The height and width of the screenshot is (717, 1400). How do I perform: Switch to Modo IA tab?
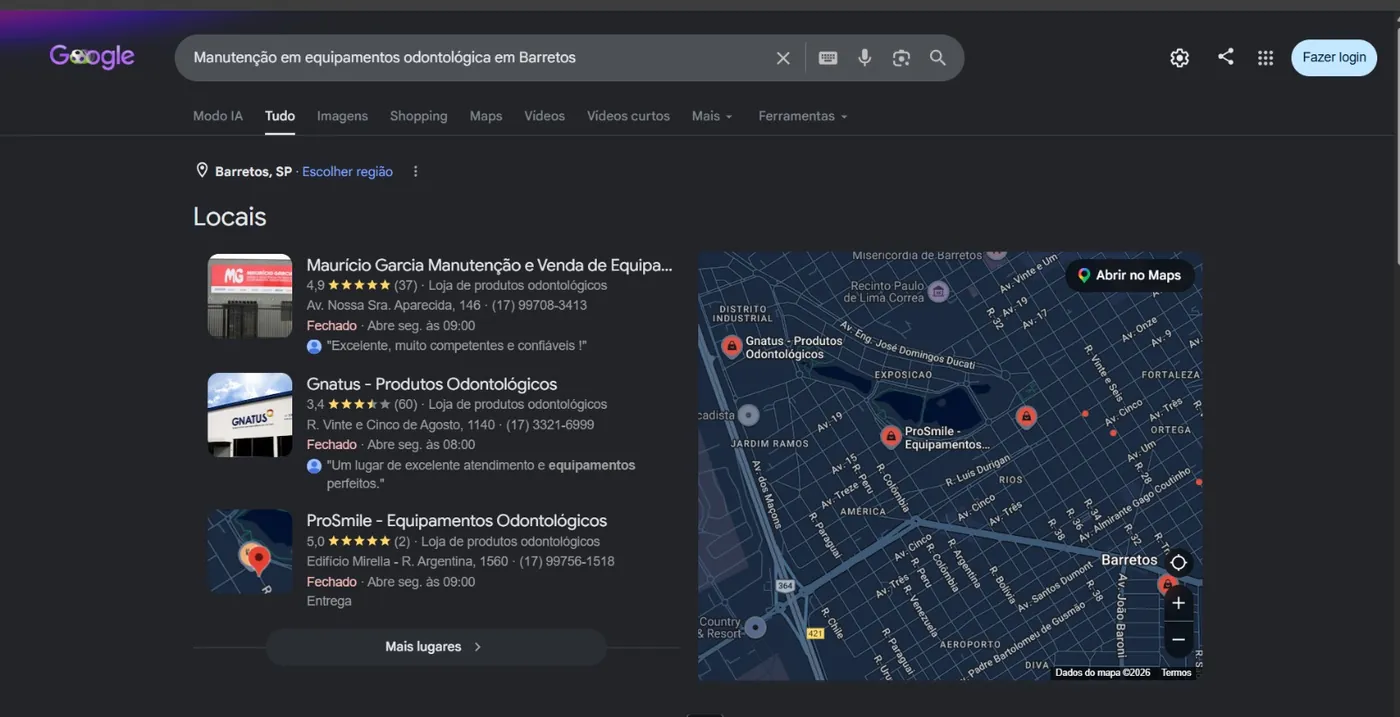(x=218, y=116)
